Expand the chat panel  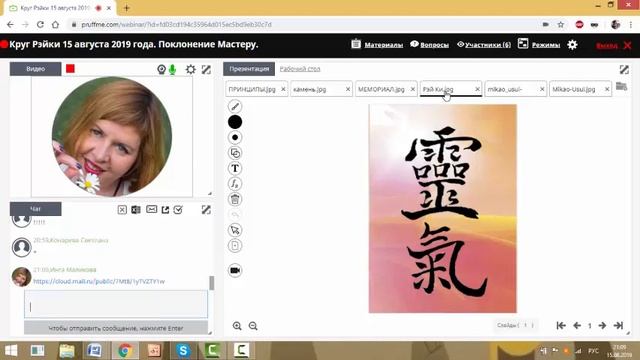206,210
